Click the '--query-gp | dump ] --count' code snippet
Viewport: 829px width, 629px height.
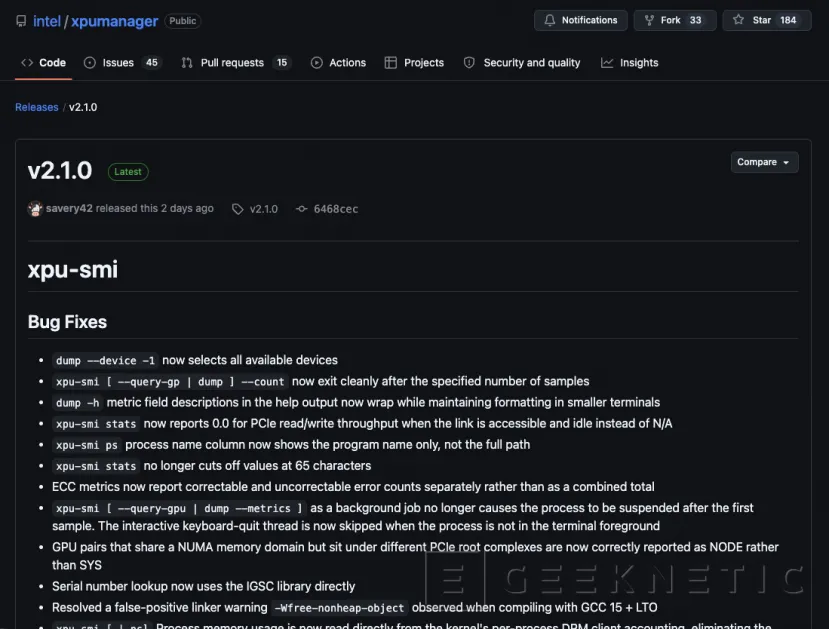170,382
